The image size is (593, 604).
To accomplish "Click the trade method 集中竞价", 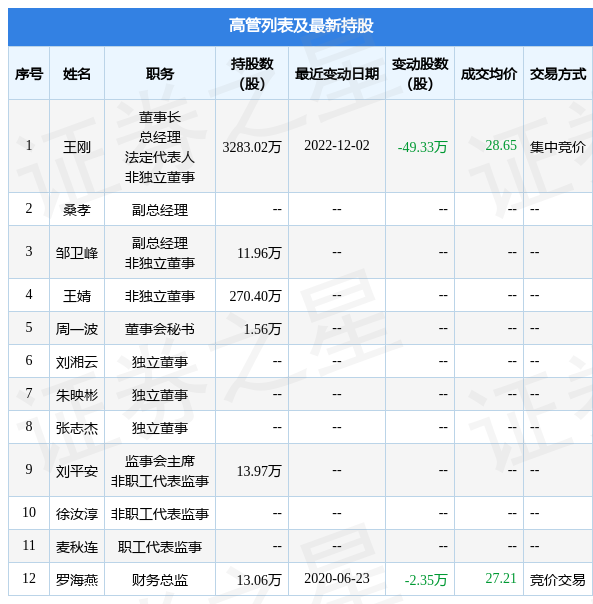I will point(558,147).
